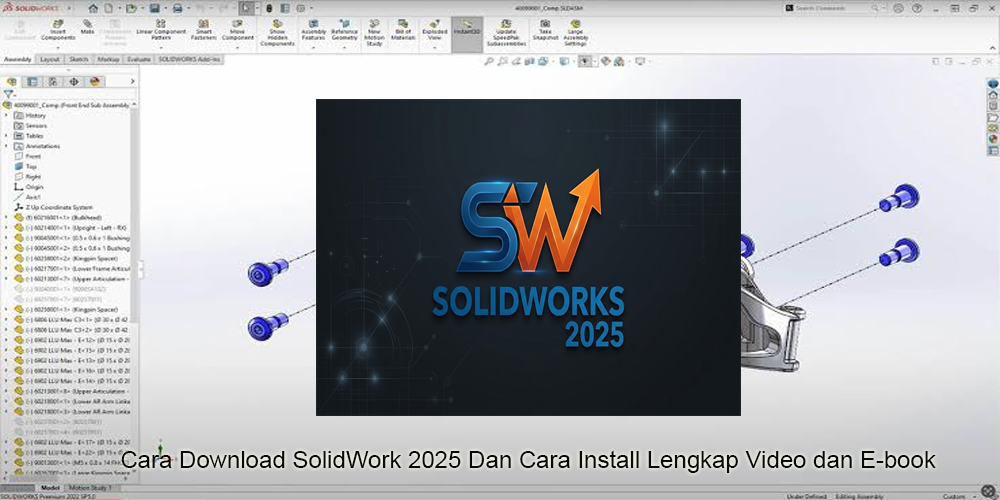Expand the 60216001<1> (Bulkhead) component
Screen dimensions: 1000x500
click(x=6, y=217)
